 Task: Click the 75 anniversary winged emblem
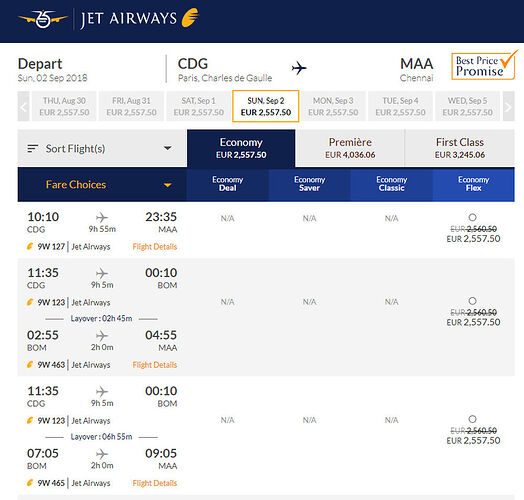(43, 19)
